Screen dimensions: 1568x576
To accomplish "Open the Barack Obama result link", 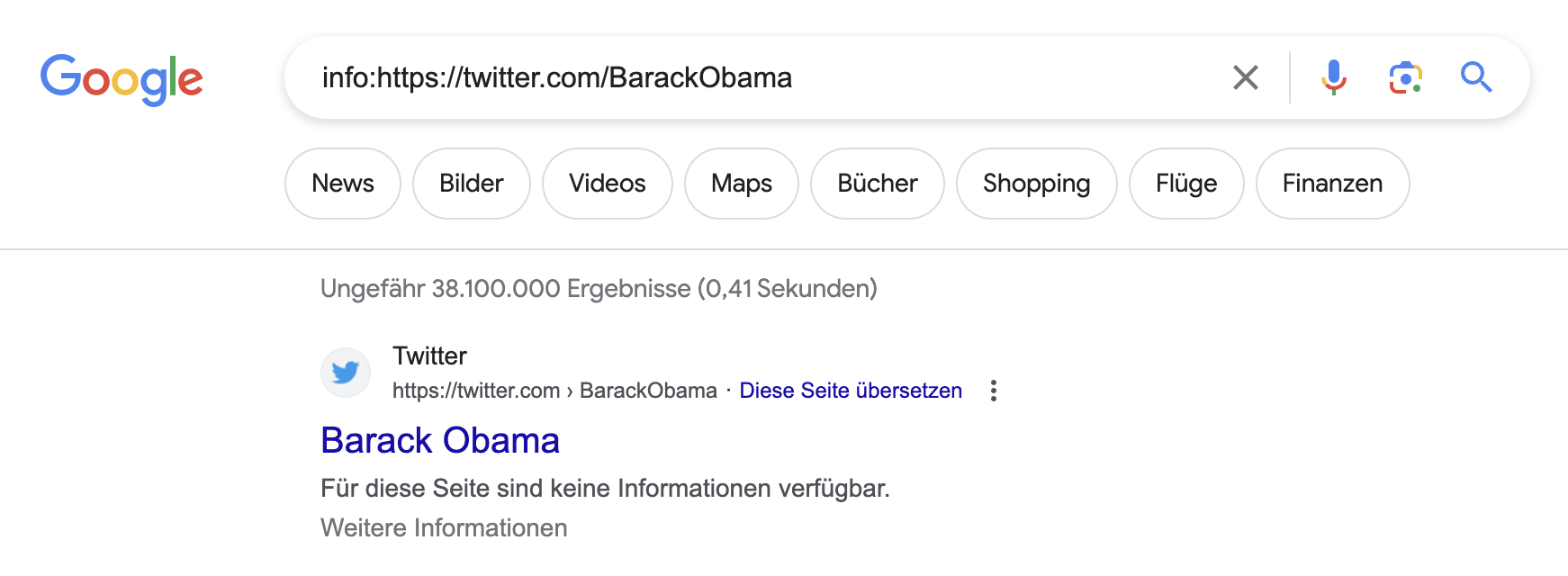I will (440, 441).
